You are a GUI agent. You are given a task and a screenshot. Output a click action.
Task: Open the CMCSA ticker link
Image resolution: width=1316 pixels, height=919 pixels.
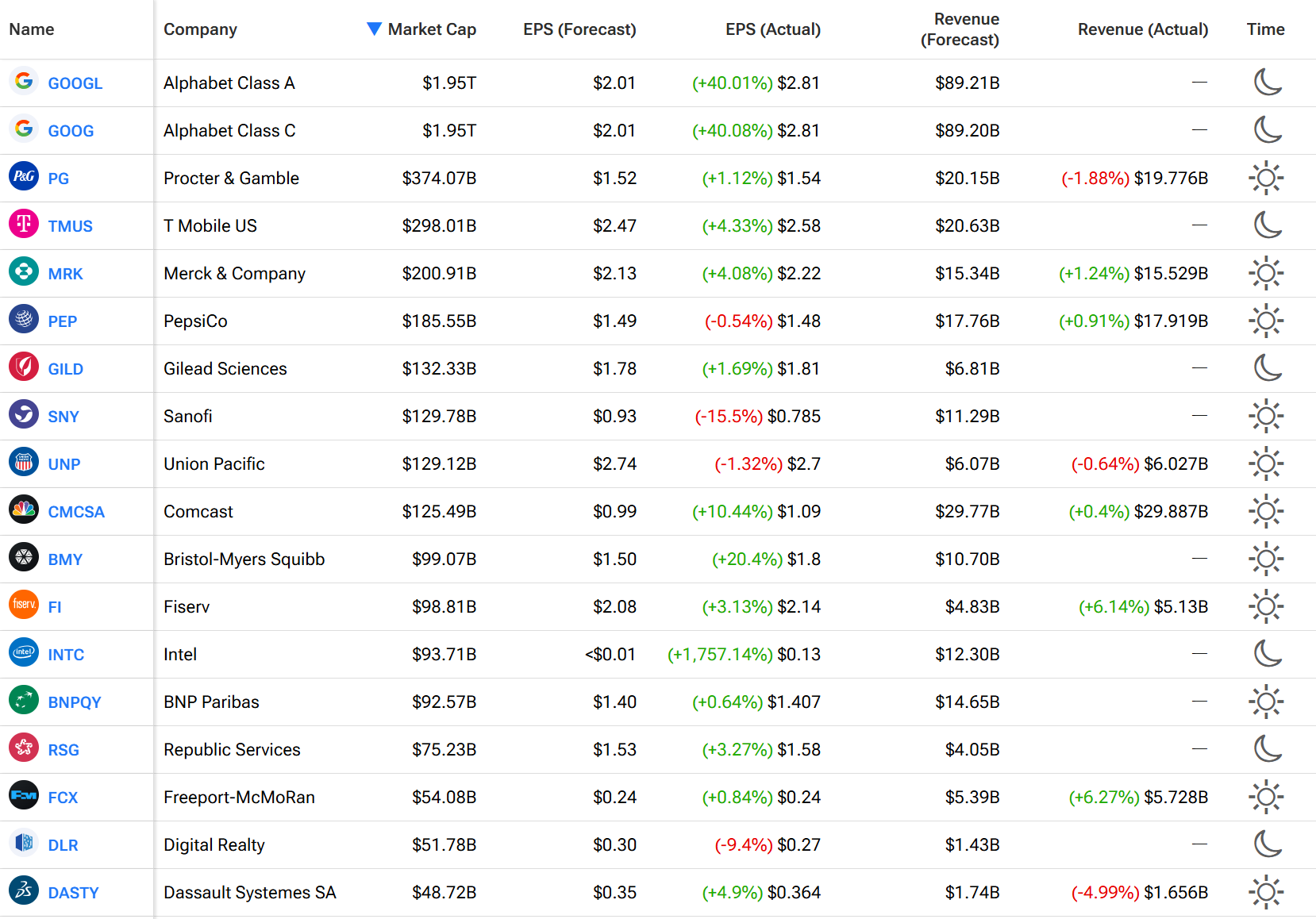[76, 512]
